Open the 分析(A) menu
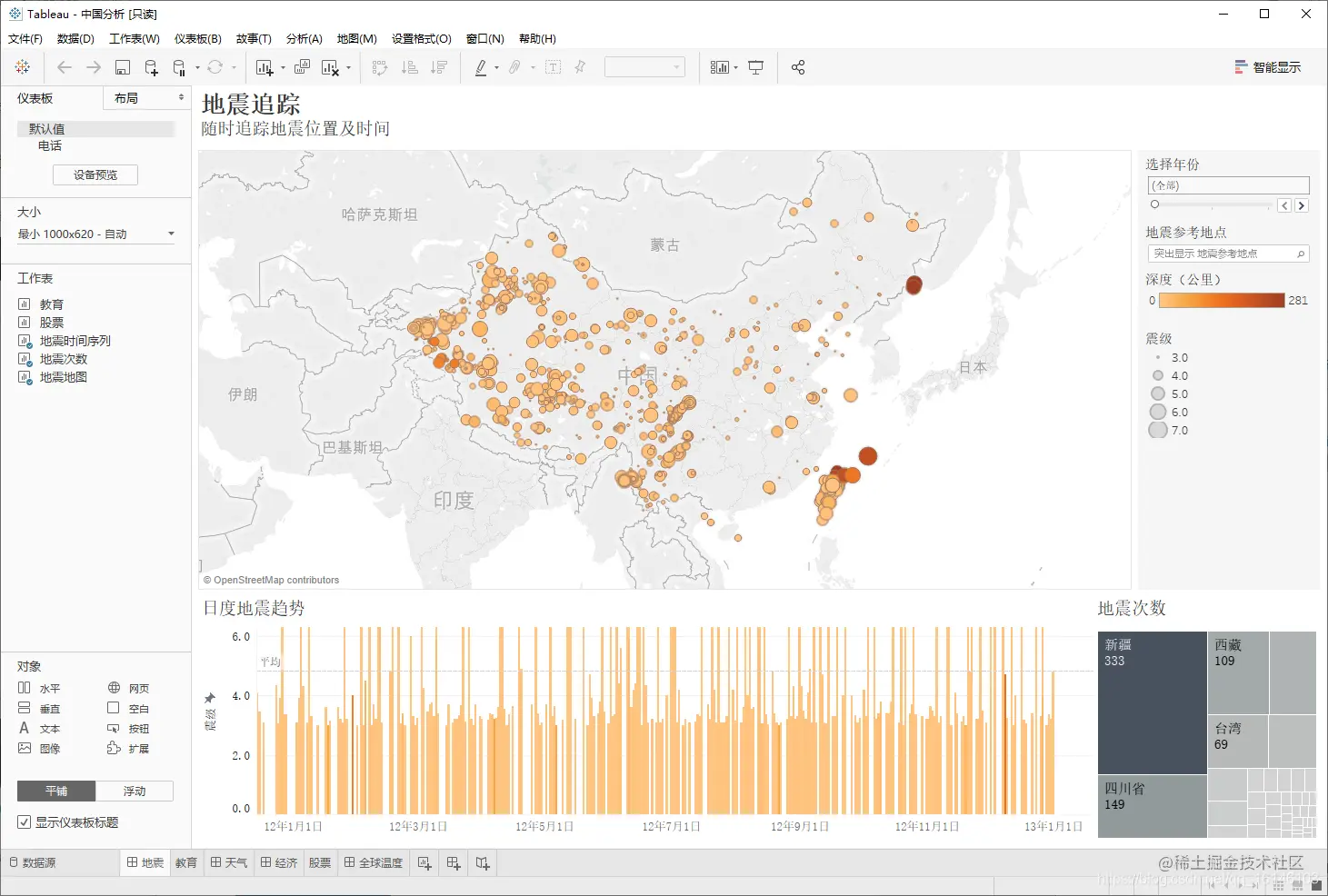The image size is (1328, 896). (x=305, y=39)
